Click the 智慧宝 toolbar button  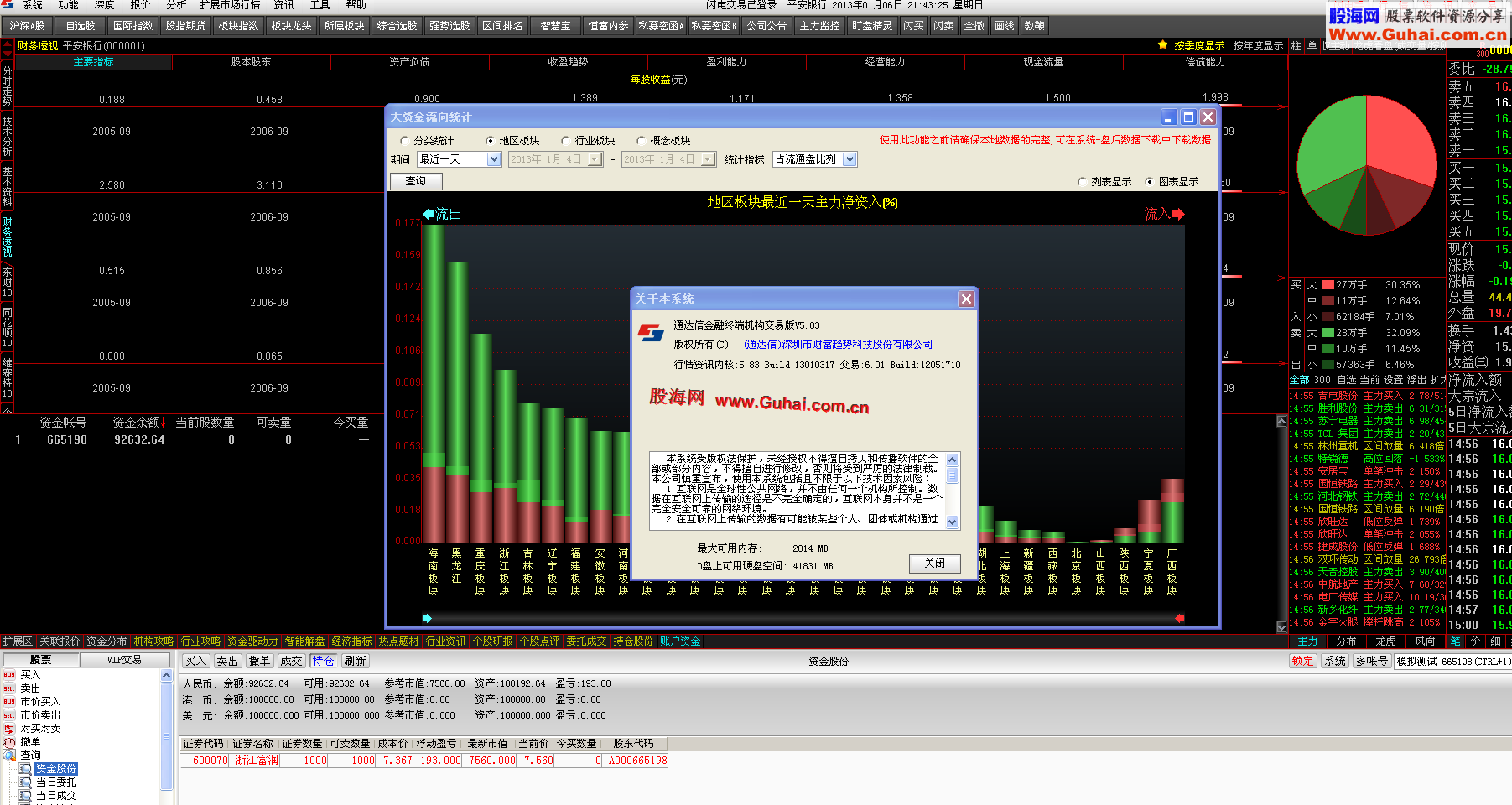pos(555,26)
